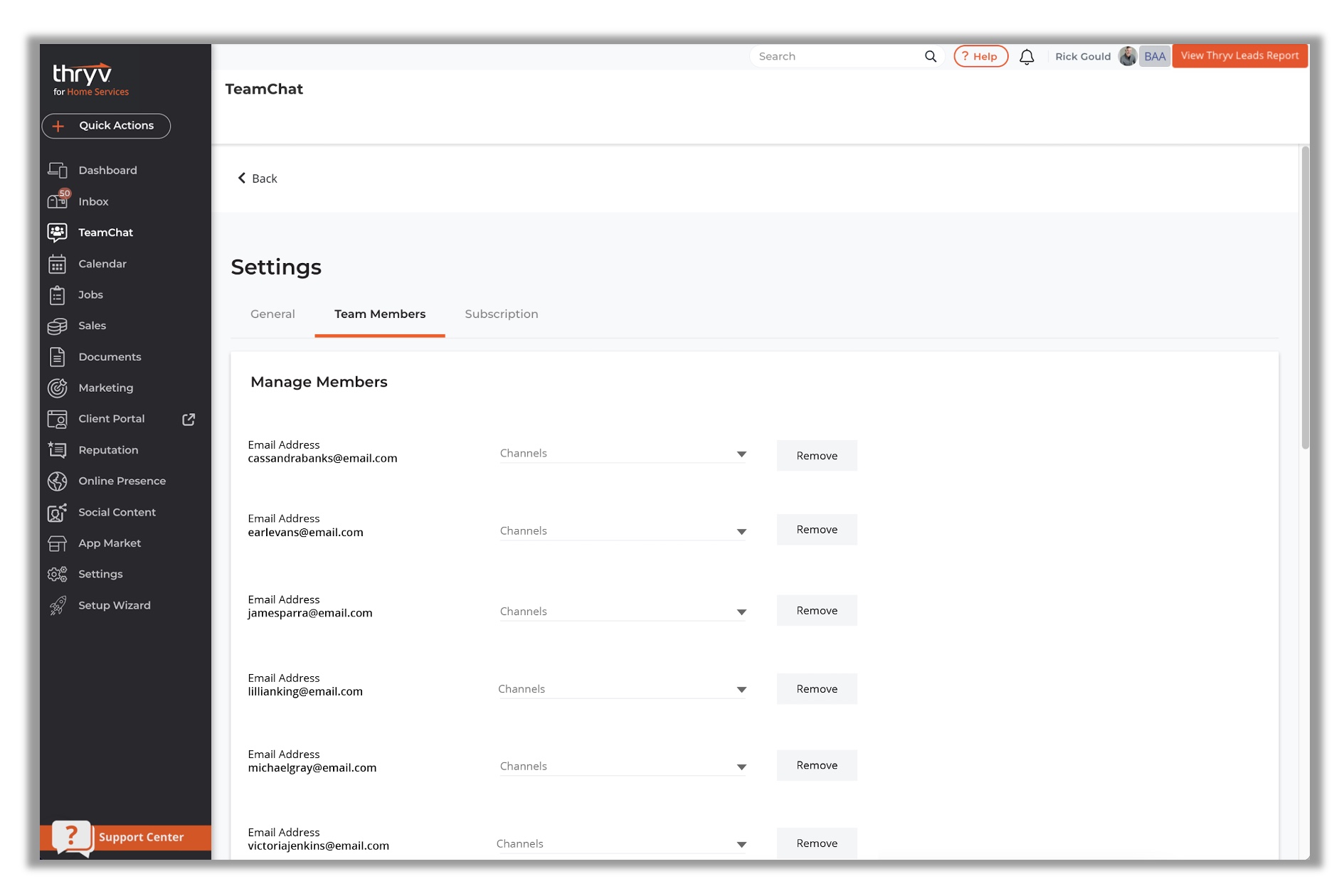Click the Support Center question-mark icon
Screen dimensions: 1339x896
71,837
